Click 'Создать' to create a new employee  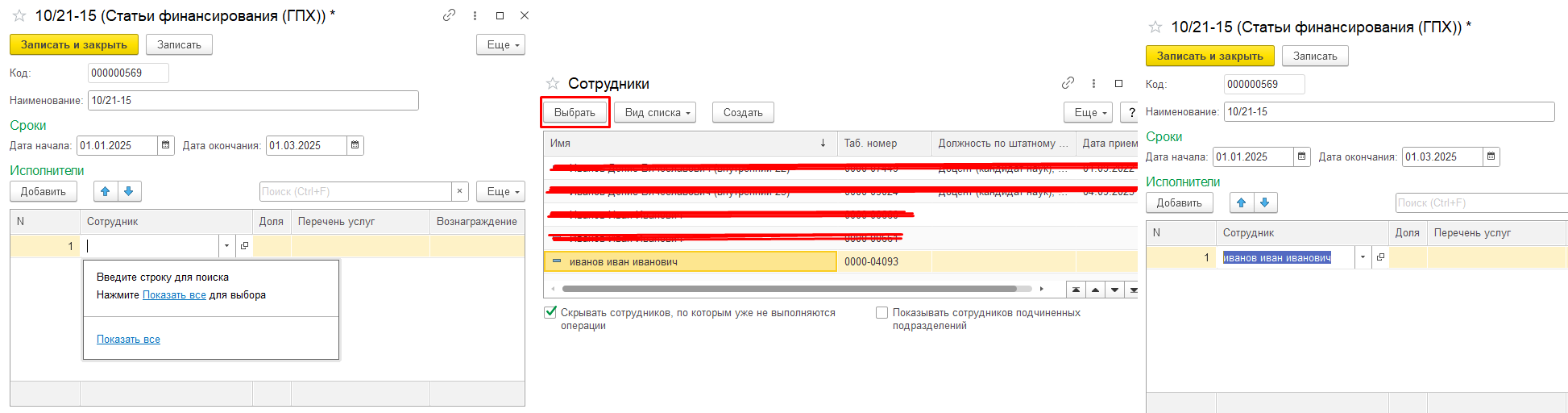tap(742, 113)
